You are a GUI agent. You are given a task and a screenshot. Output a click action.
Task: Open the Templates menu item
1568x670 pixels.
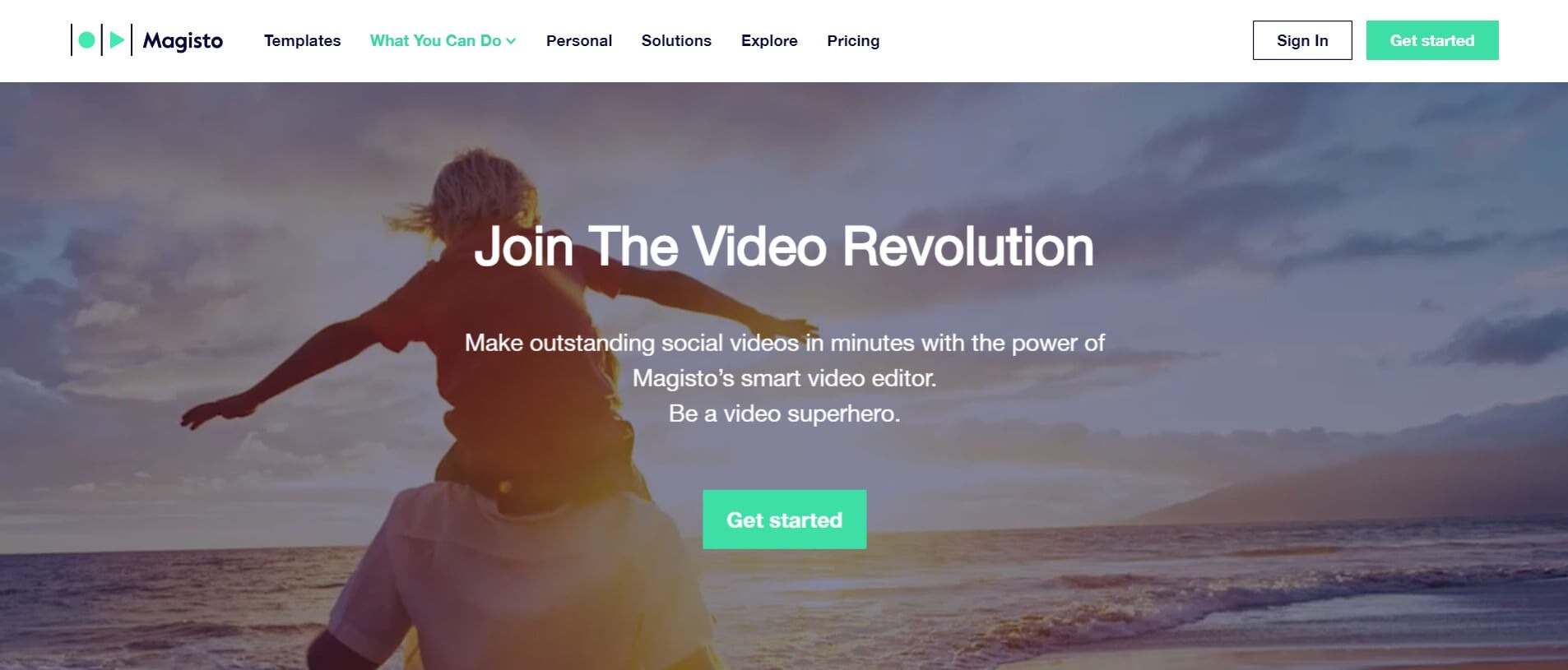click(302, 40)
